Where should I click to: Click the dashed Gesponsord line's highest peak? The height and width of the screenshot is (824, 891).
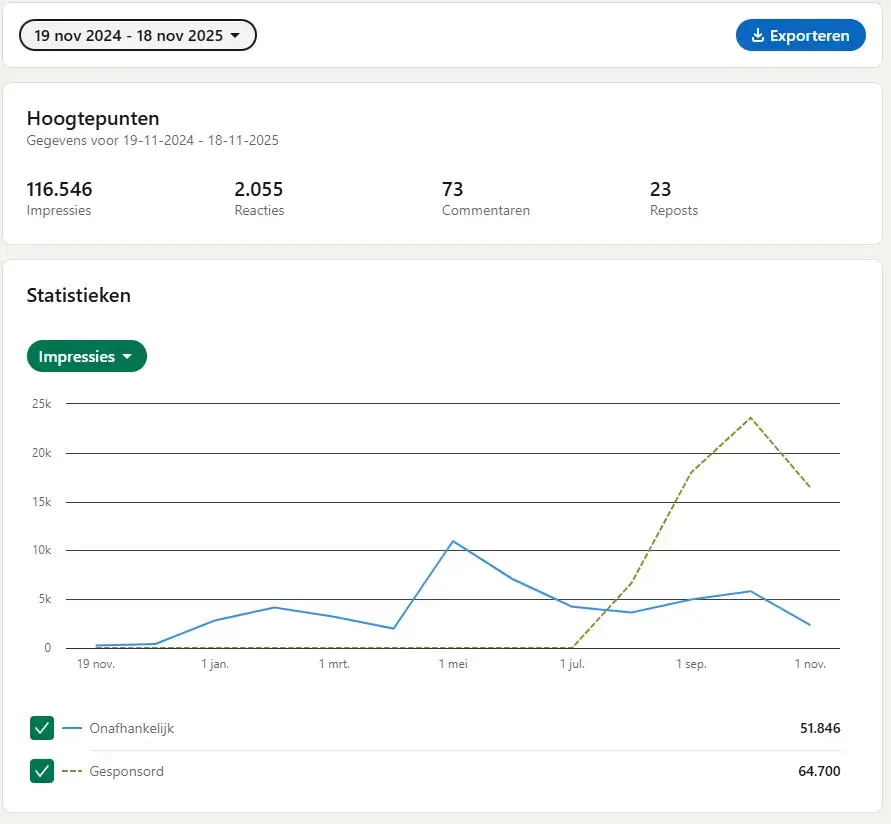(750, 417)
